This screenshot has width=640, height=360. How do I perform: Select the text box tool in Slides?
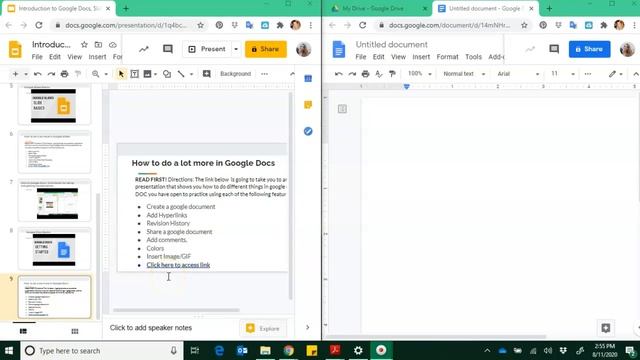tap(134, 74)
